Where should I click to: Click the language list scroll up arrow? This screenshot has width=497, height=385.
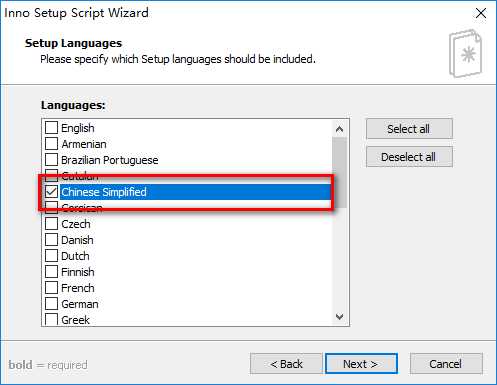coord(340,129)
